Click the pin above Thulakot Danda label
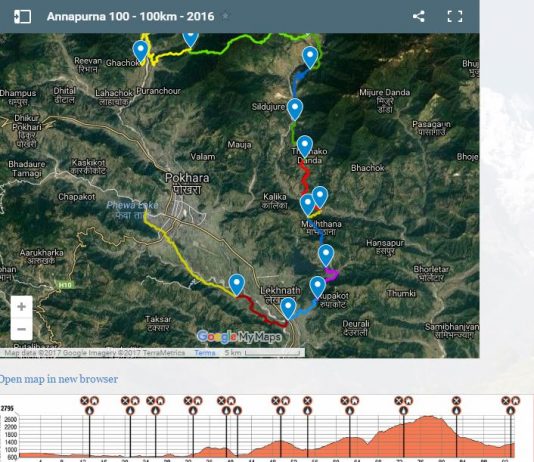 (x=305, y=146)
